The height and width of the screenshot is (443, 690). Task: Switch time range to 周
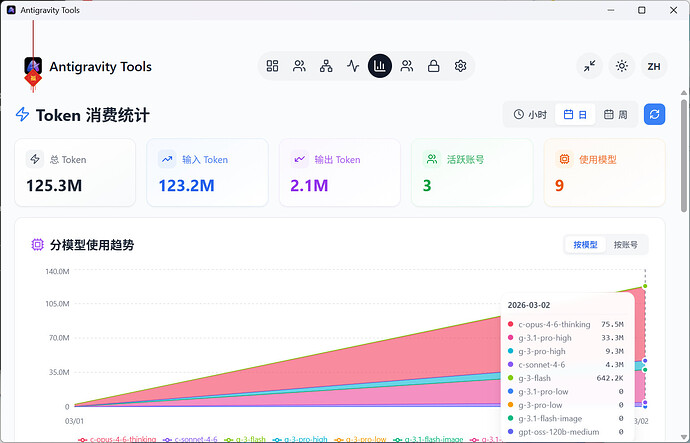(x=615, y=114)
